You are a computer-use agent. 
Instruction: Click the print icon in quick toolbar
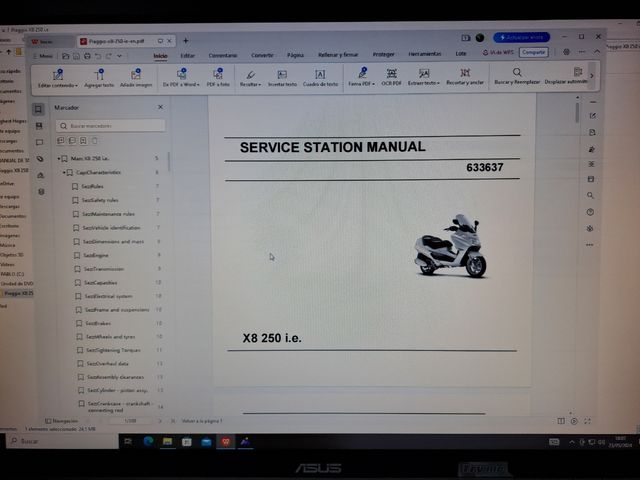click(x=87, y=56)
